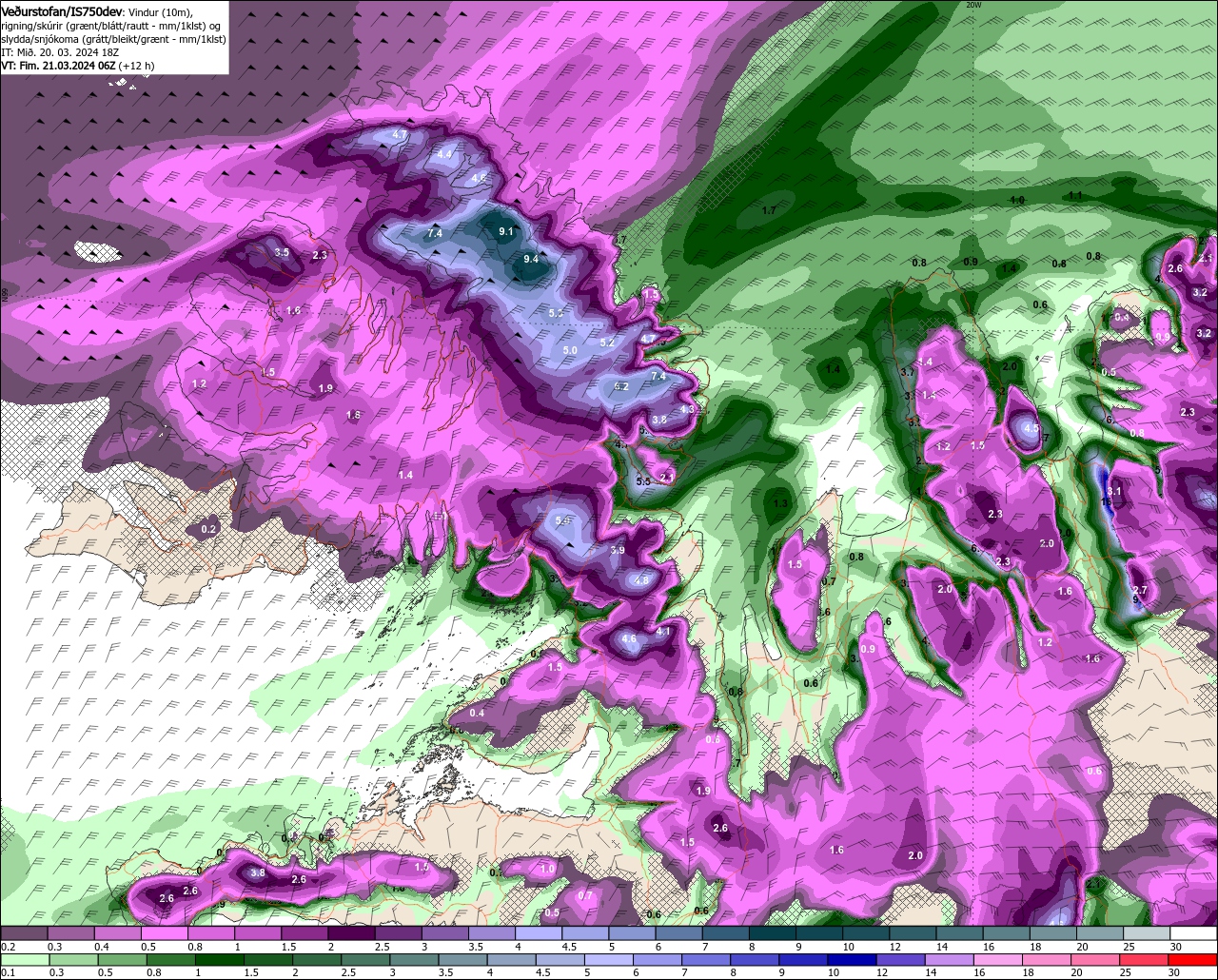Screen dimensions: 1218x980
Task: Click the 0.2 value on the beige area
Action: (209, 529)
